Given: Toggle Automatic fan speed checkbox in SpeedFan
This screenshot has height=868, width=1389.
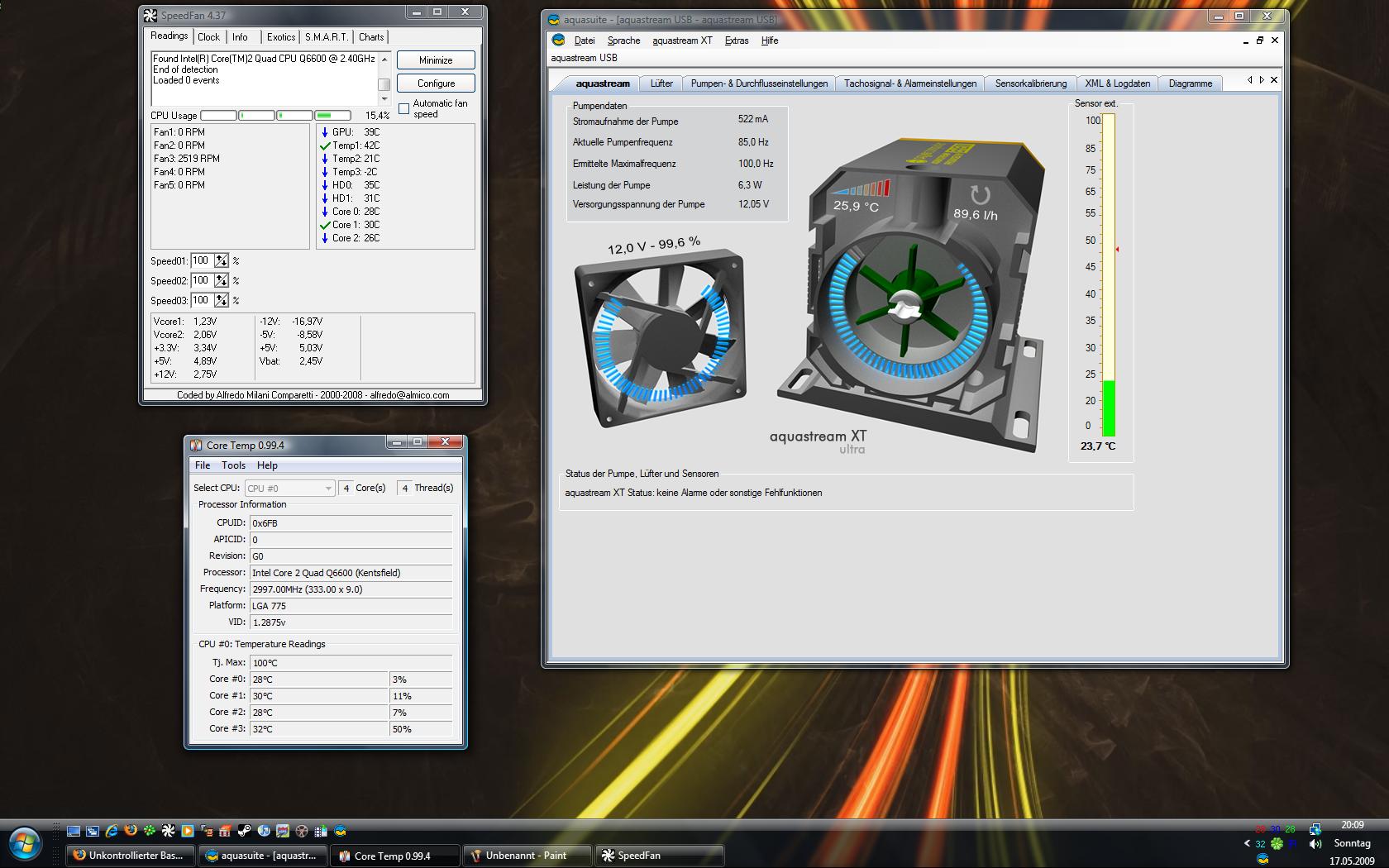Looking at the screenshot, I should click(403, 108).
